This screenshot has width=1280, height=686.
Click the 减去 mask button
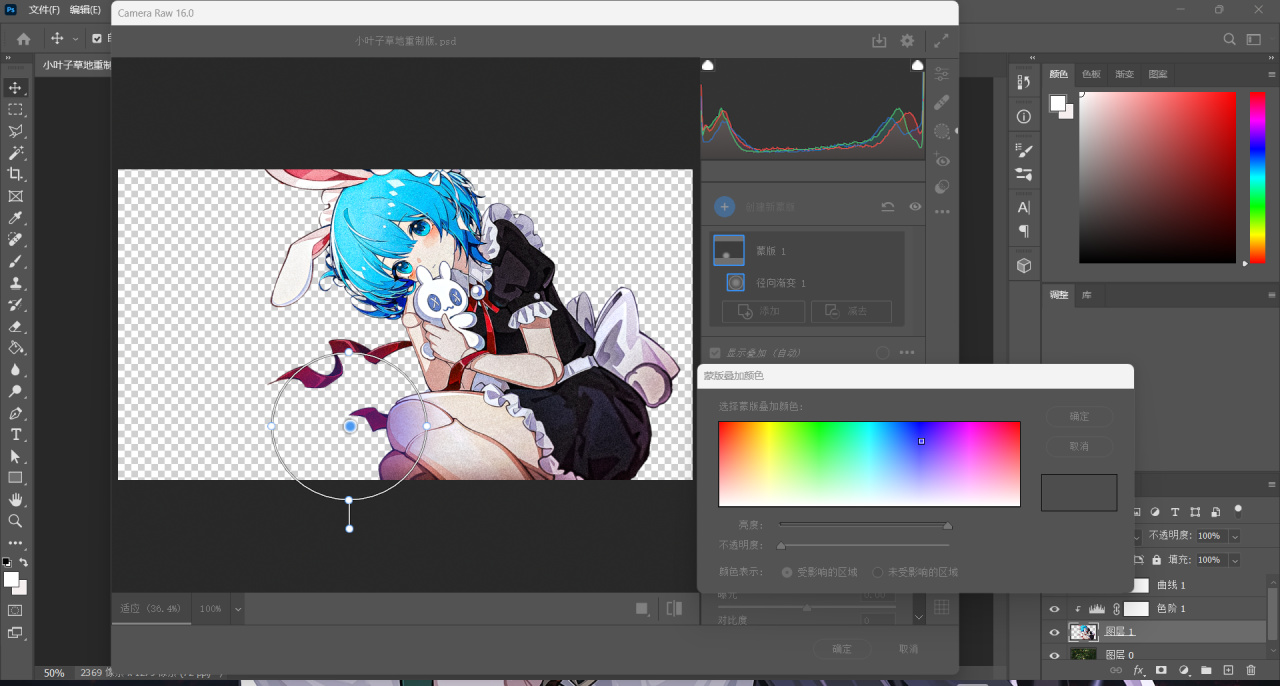click(851, 311)
